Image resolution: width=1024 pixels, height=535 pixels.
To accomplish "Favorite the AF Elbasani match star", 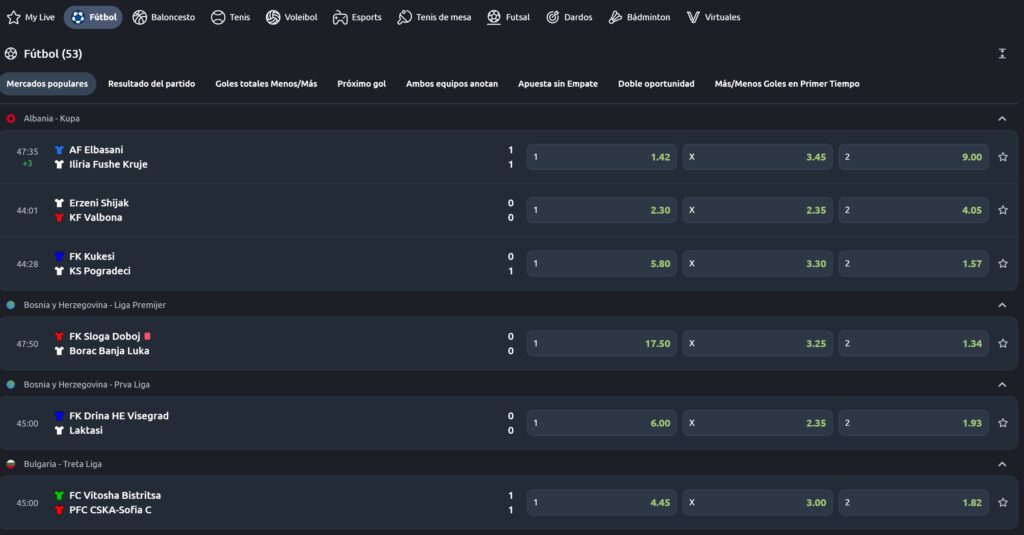I will tap(1003, 157).
